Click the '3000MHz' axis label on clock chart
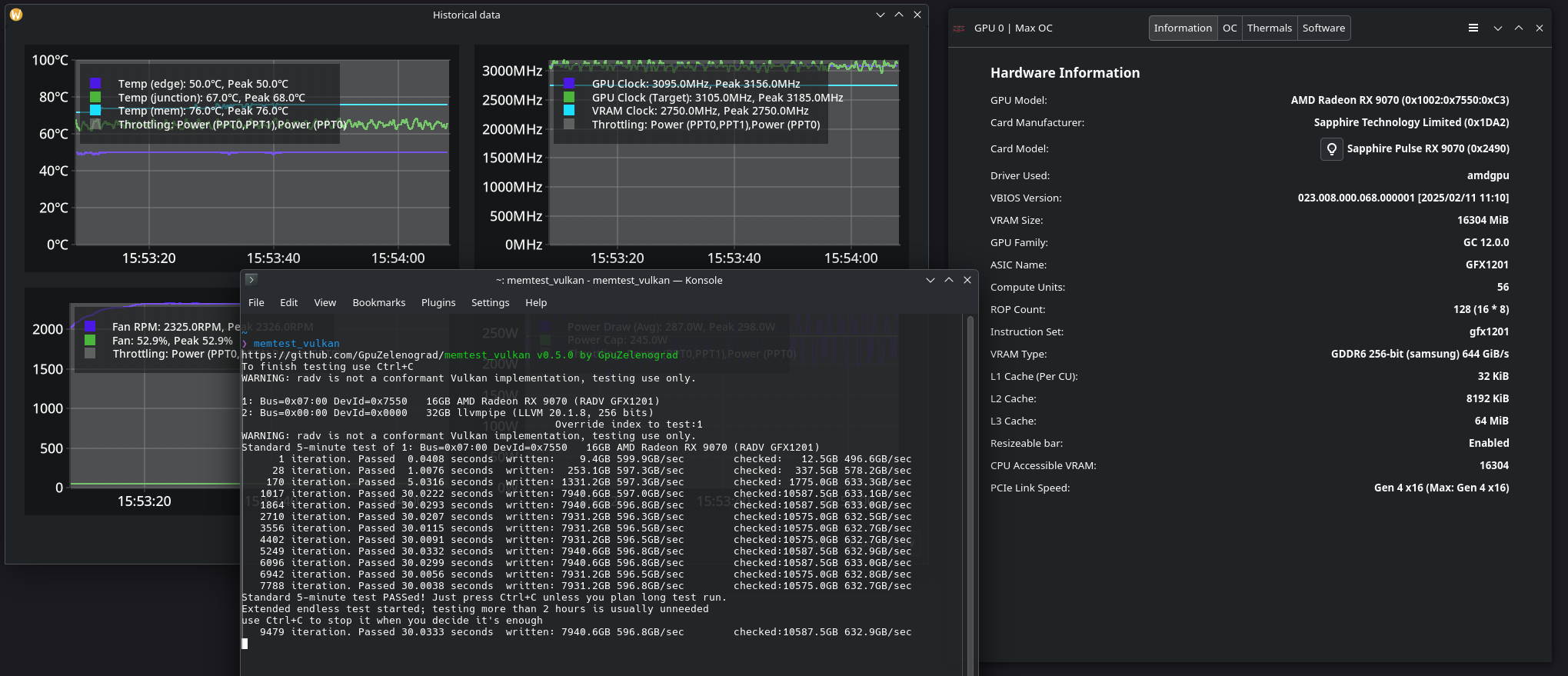The image size is (1568, 676). click(x=512, y=71)
